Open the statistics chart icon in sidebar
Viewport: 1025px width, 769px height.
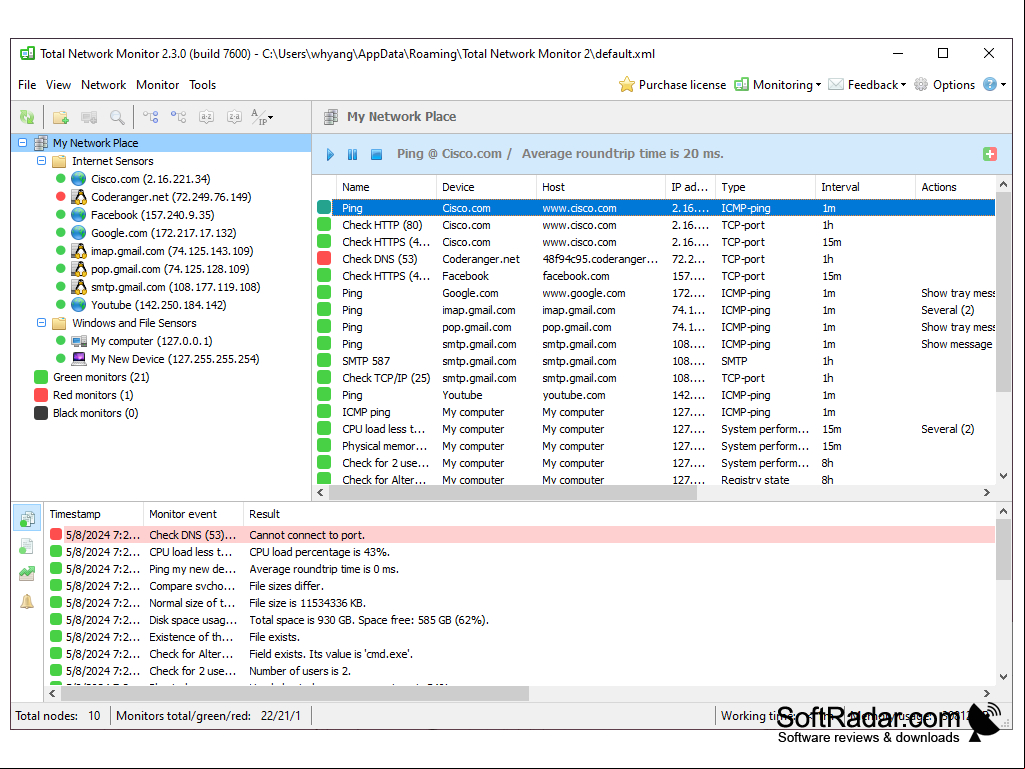tap(27, 573)
